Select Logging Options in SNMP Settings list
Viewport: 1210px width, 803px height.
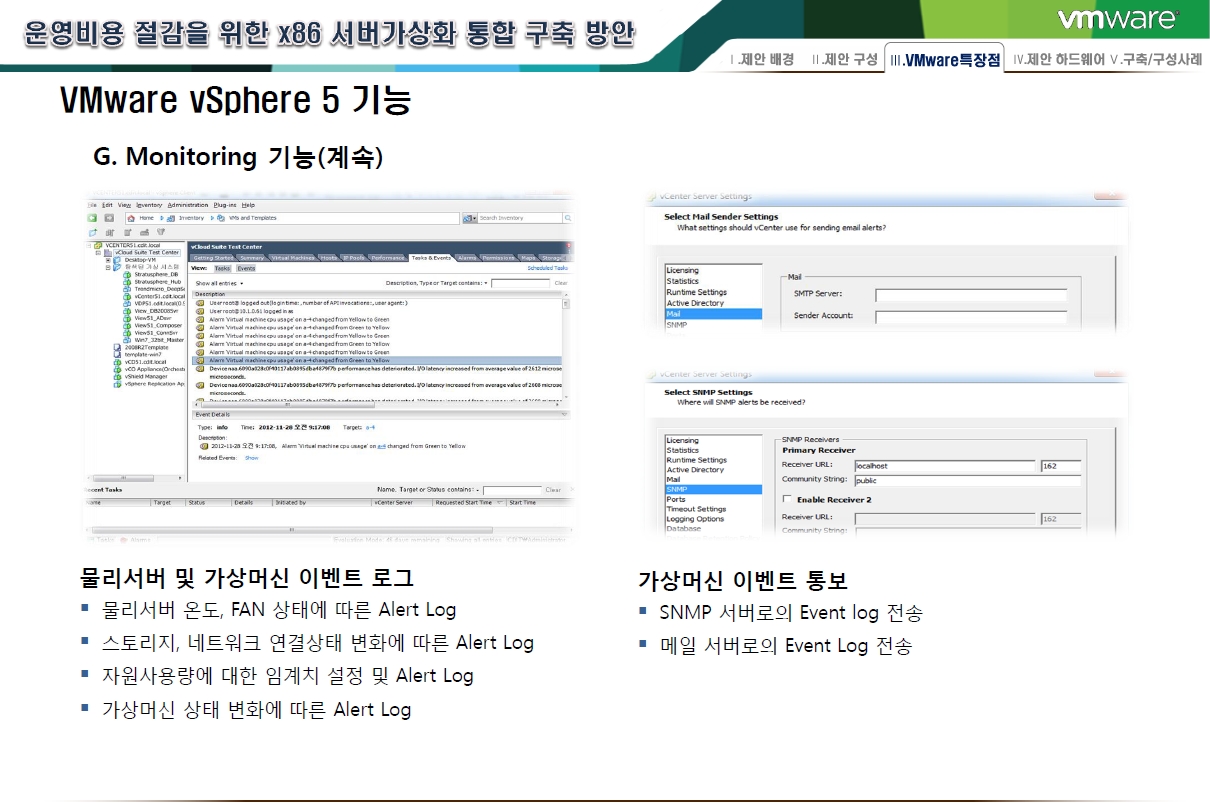click(695, 519)
